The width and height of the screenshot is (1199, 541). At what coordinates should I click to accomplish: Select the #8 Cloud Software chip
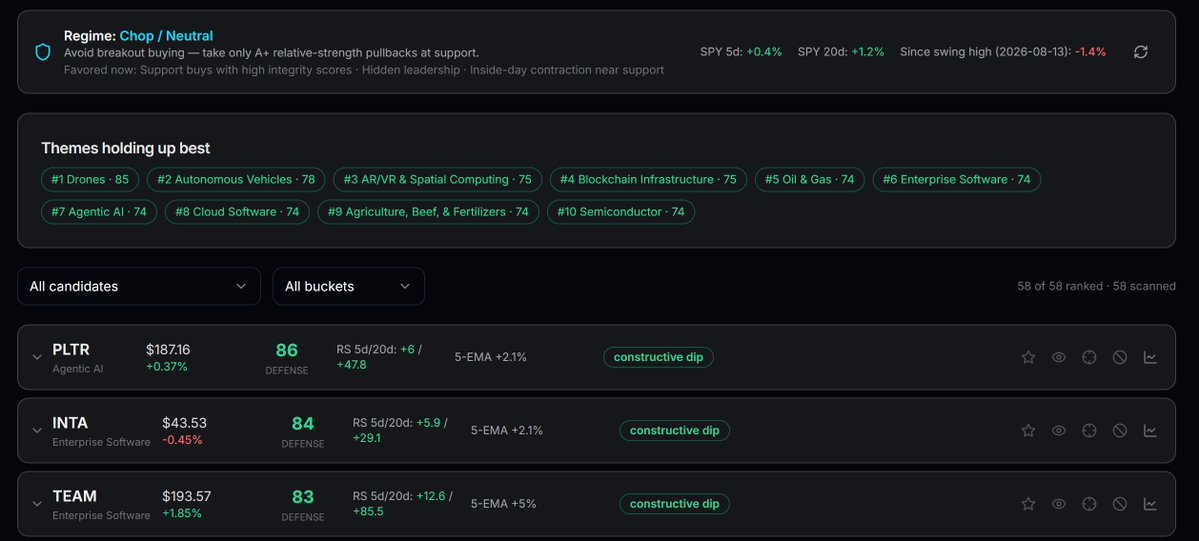(237, 212)
